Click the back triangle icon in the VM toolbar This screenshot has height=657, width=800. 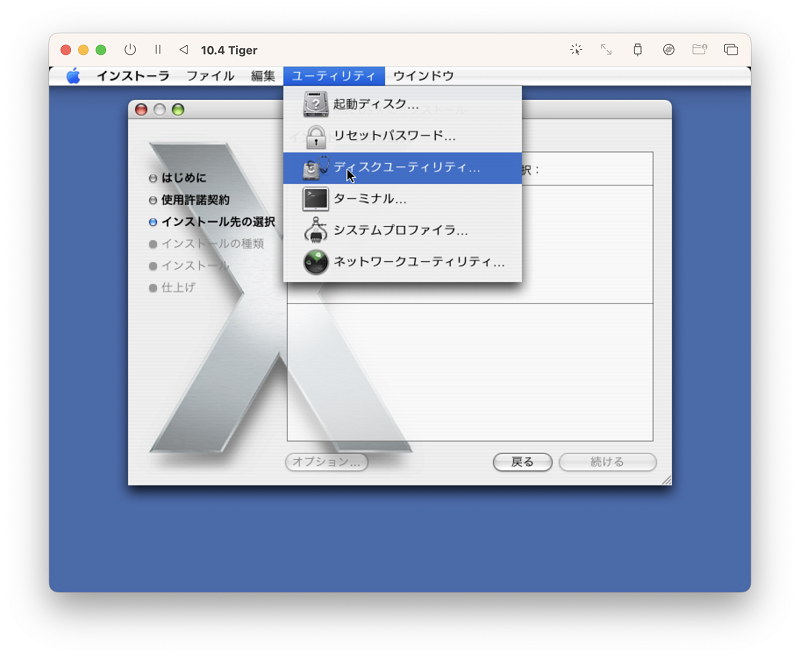click(184, 49)
